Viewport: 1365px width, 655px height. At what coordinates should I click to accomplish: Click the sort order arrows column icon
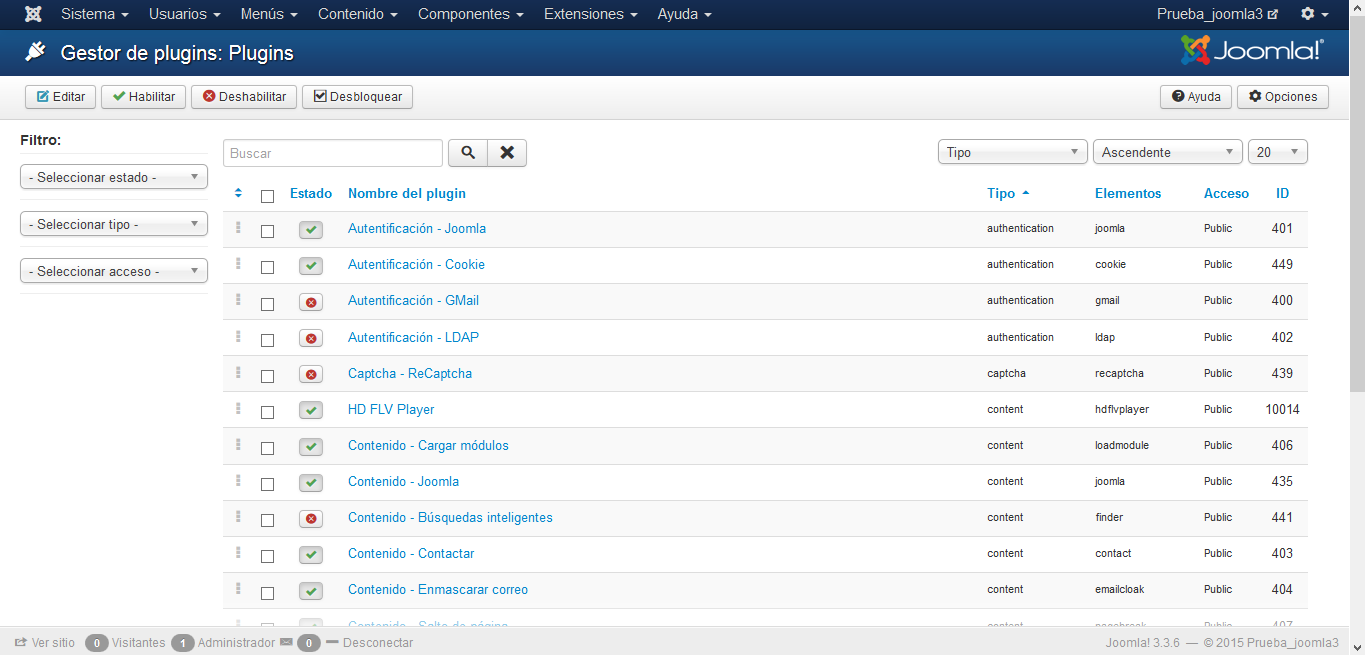click(238, 193)
